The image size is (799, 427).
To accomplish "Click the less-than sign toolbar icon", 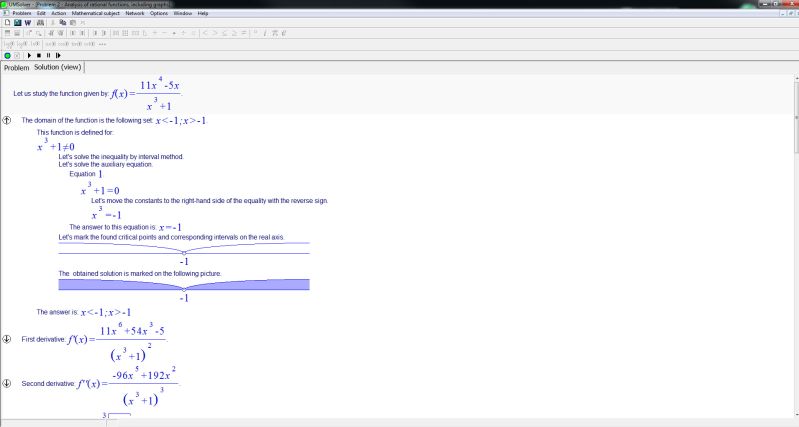I will (x=205, y=33).
